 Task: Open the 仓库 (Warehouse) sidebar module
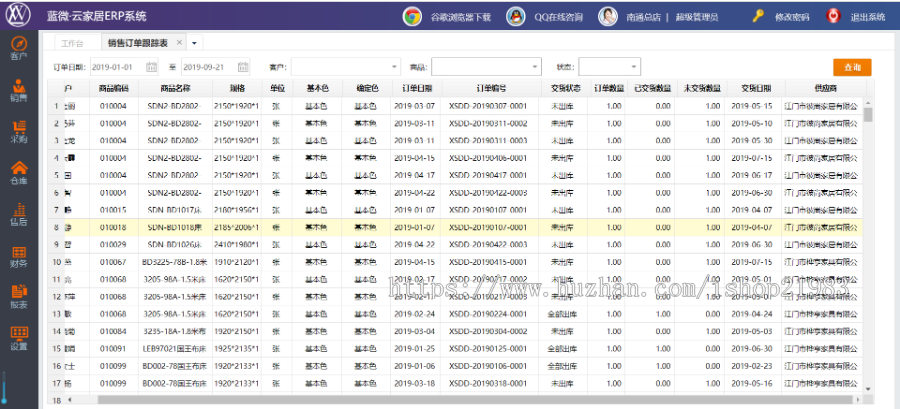(18, 172)
